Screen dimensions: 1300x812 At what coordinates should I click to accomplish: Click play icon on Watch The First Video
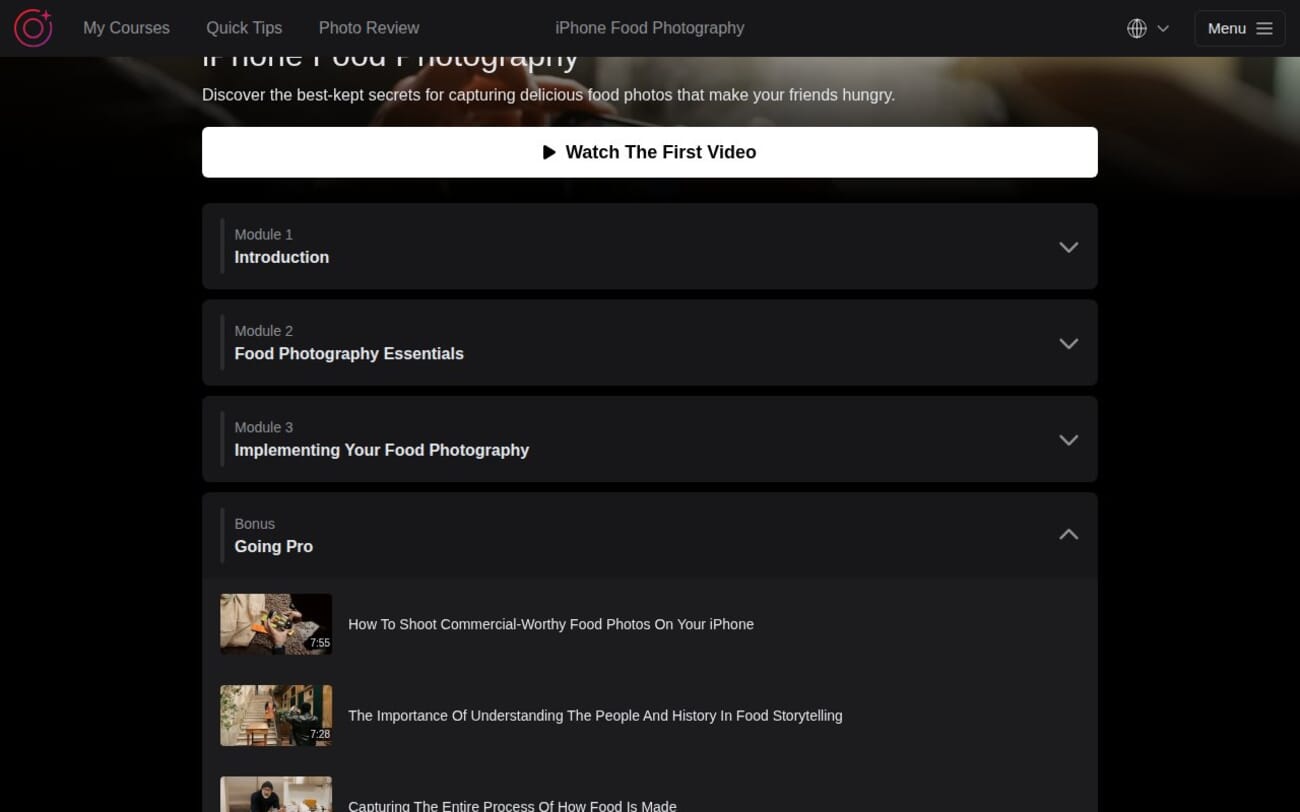[549, 152]
